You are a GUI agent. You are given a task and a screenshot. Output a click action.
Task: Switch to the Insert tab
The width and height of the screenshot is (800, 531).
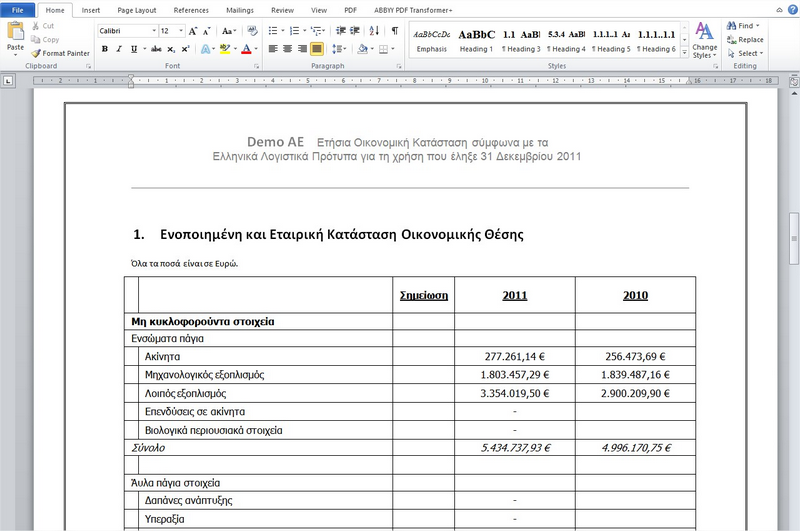click(91, 10)
